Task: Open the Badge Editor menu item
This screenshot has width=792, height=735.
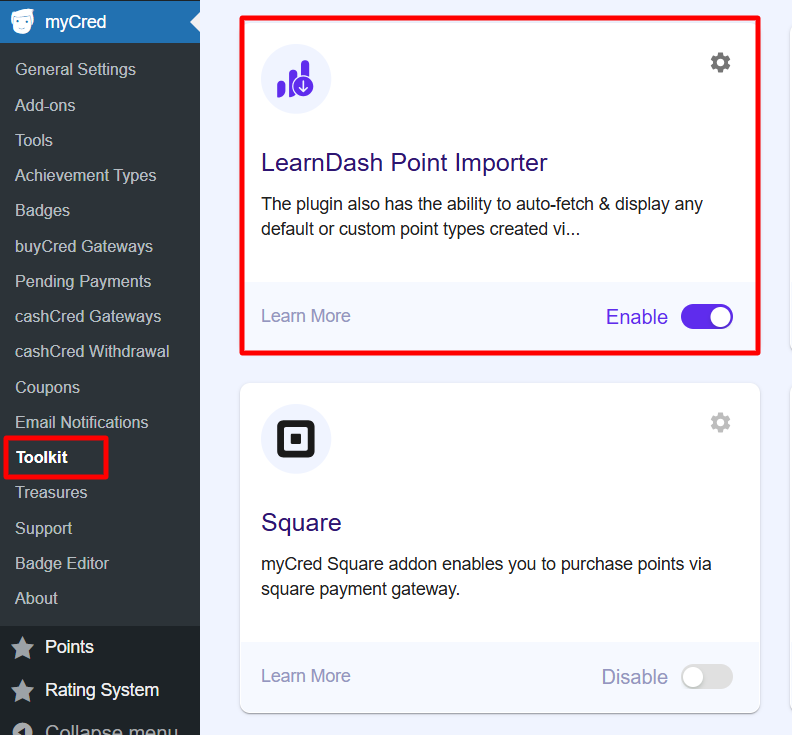Action: pyautogui.click(x=62, y=563)
